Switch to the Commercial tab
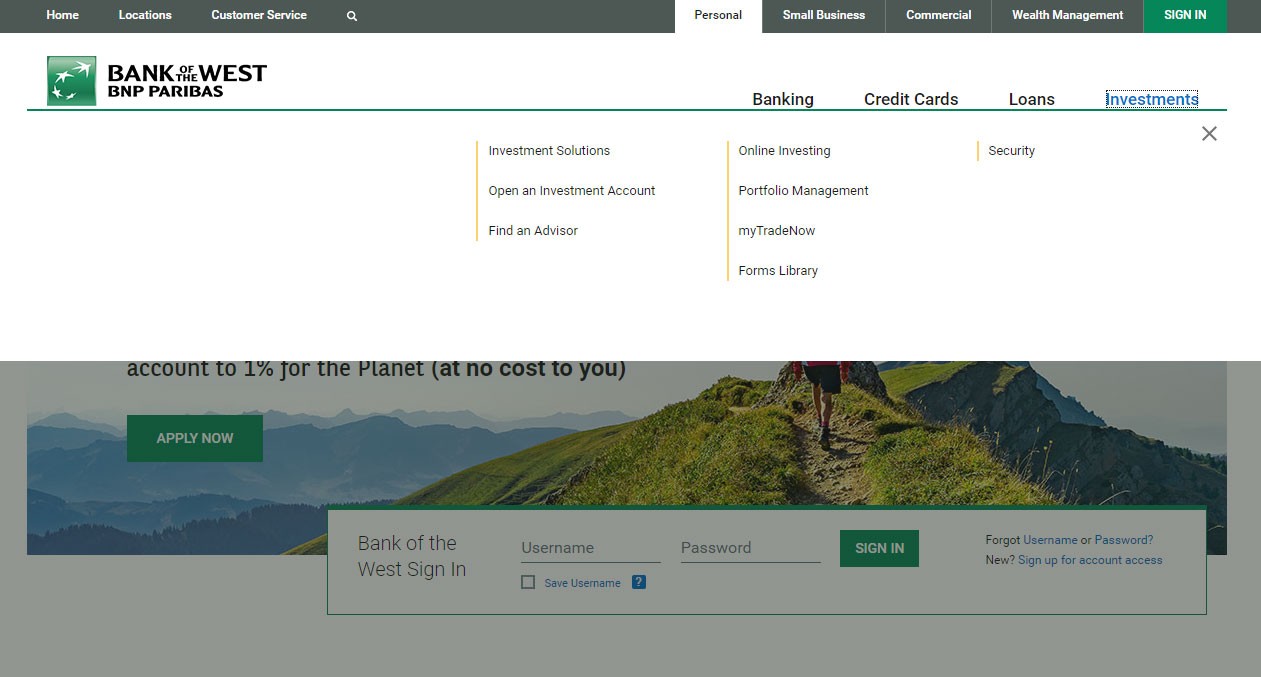Viewport: 1261px width, 677px height. (938, 16)
